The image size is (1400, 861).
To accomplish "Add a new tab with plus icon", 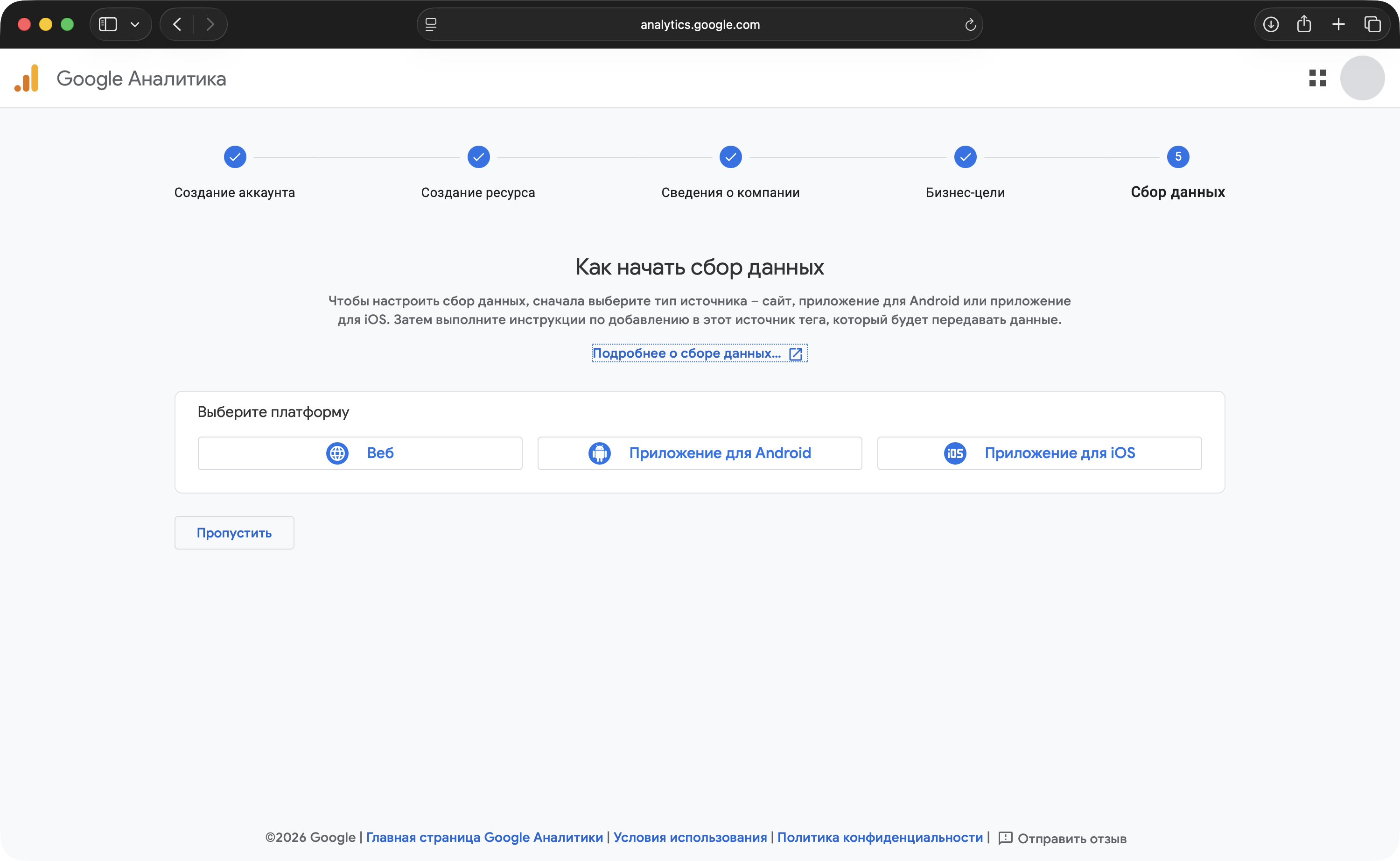I will (x=1338, y=24).
